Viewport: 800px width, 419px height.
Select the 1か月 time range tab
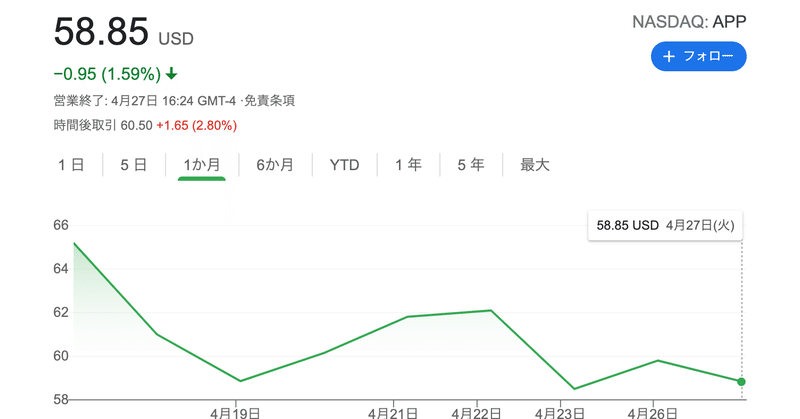[x=202, y=165]
